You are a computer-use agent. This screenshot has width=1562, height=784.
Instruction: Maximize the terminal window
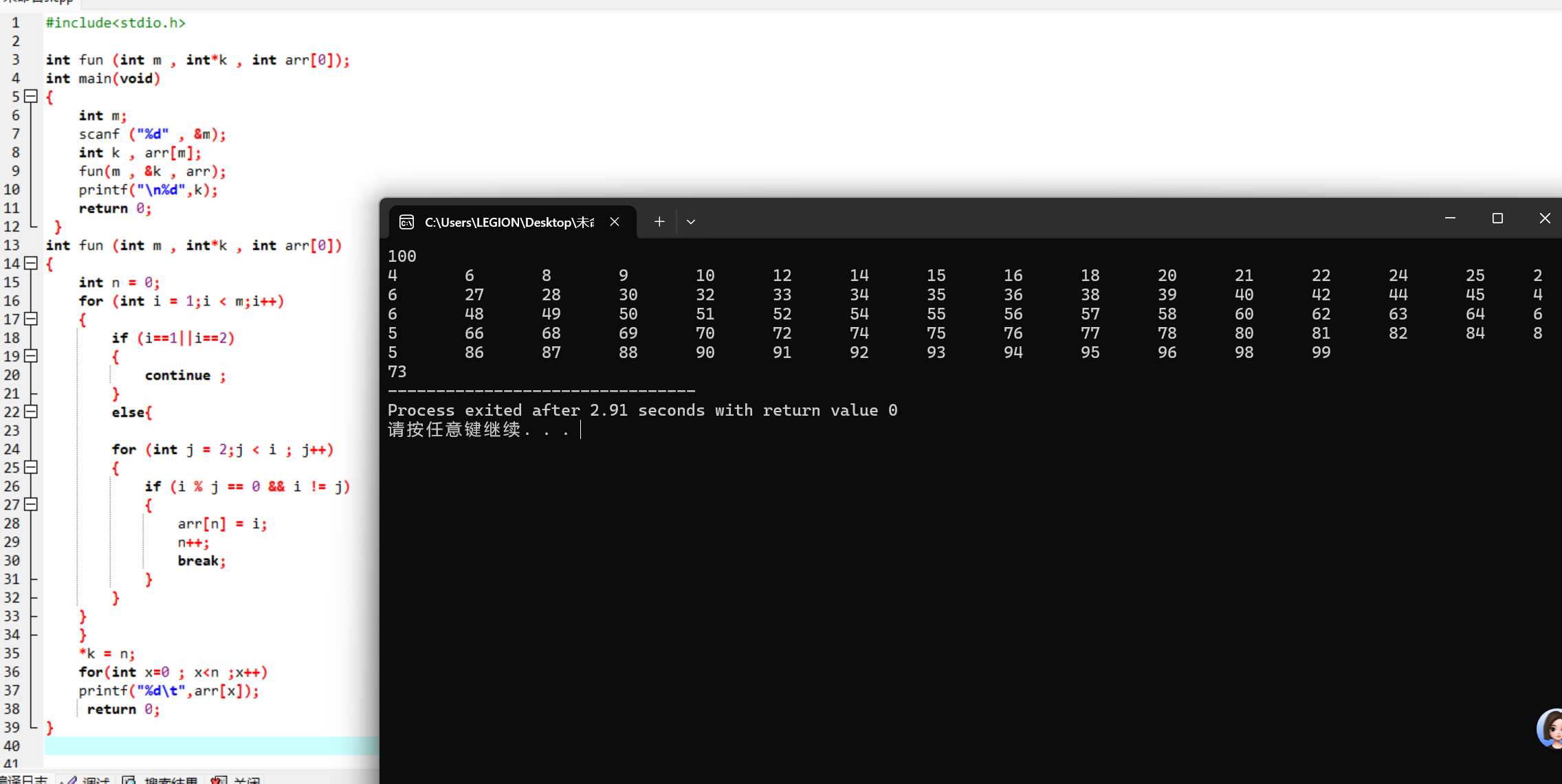(1497, 219)
